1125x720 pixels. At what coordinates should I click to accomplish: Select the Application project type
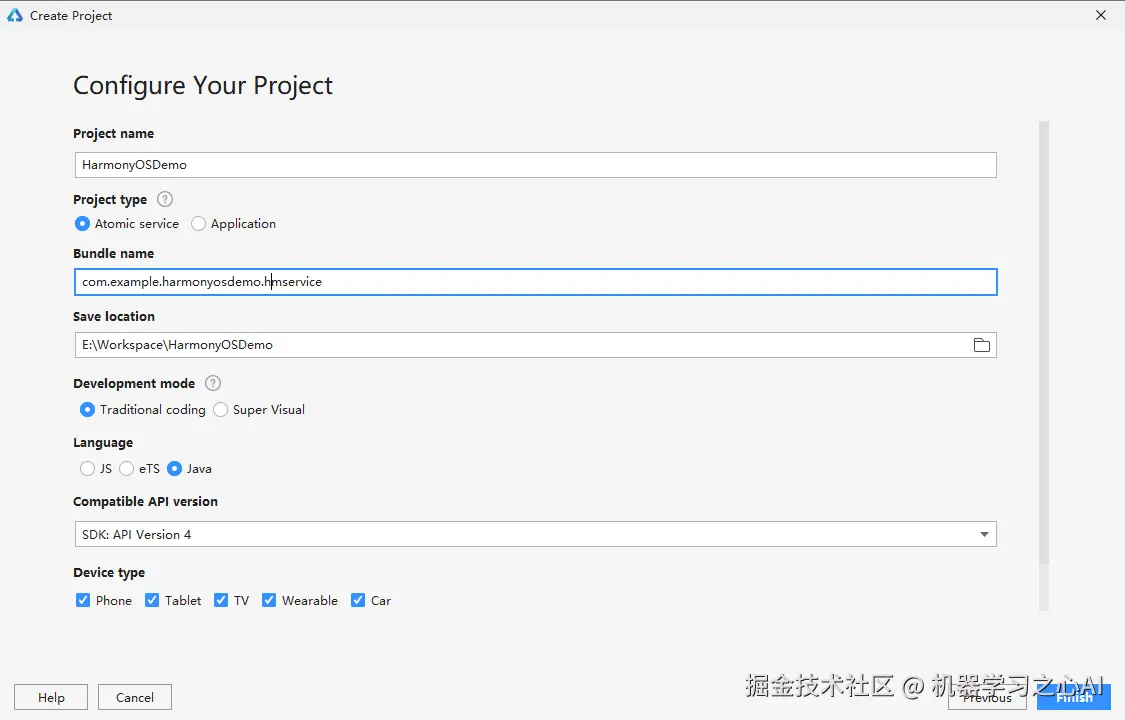click(x=199, y=224)
